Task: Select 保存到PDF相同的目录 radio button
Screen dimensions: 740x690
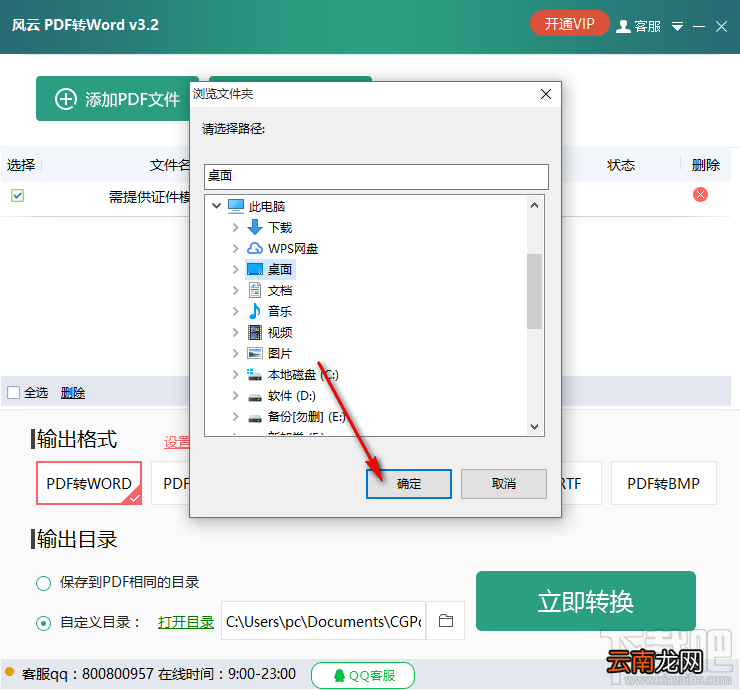Action: [x=43, y=583]
